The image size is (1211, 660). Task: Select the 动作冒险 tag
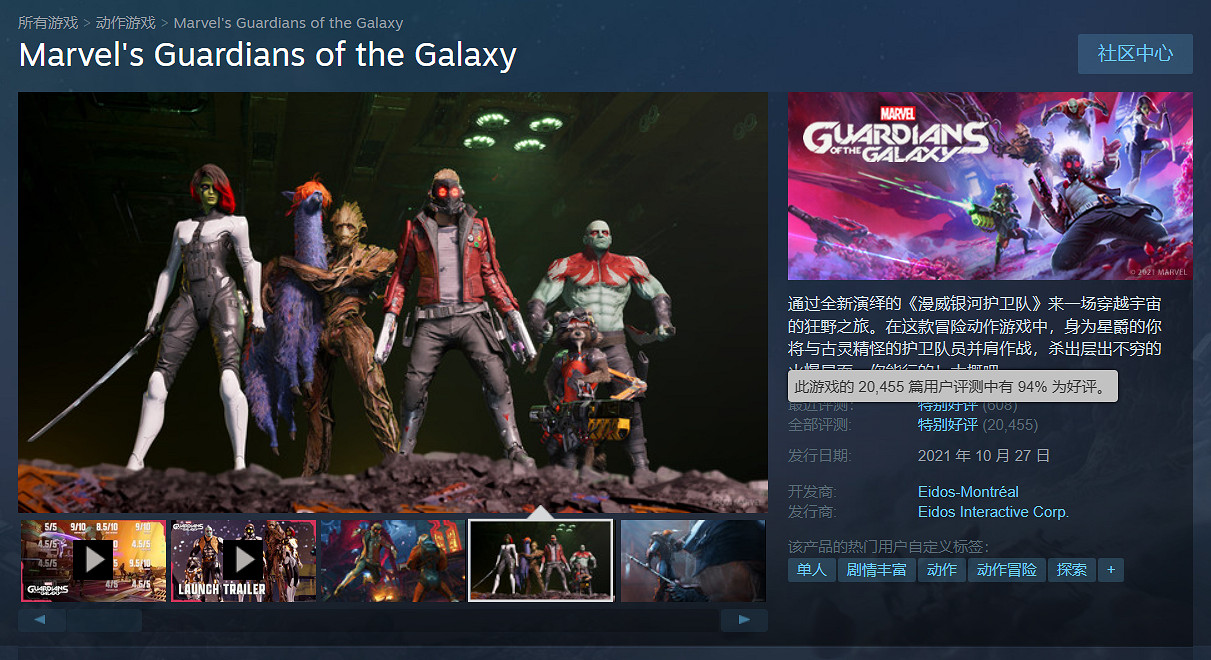1007,570
